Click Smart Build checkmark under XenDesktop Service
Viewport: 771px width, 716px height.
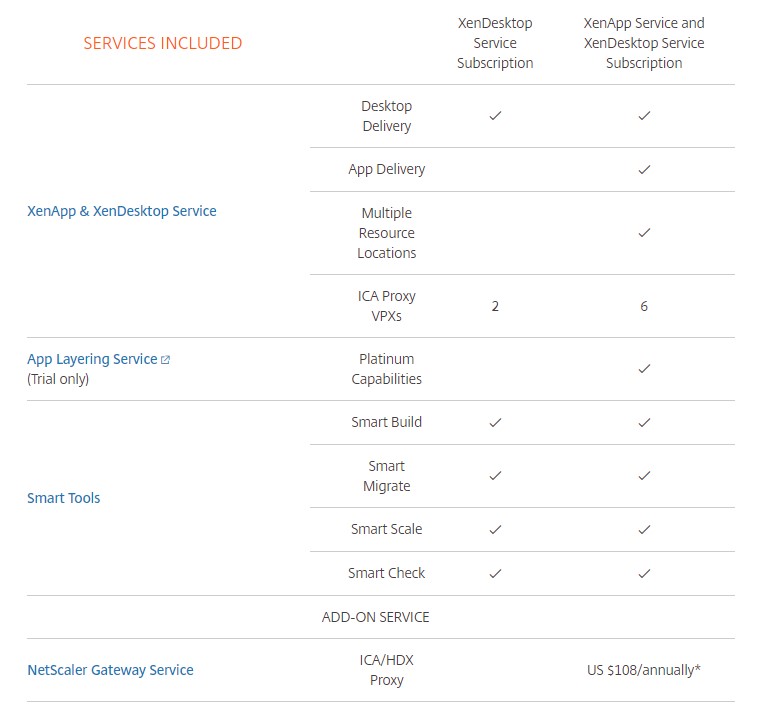tap(495, 423)
